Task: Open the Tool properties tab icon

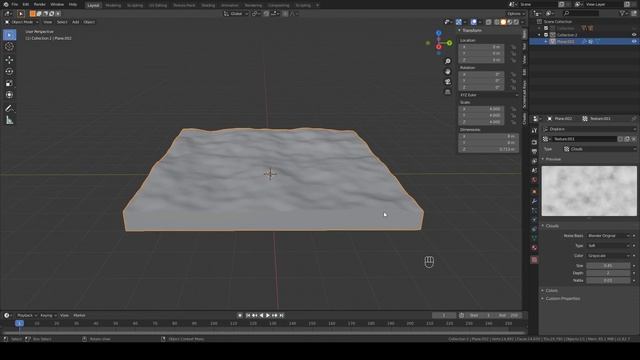Action: [x=534, y=131]
